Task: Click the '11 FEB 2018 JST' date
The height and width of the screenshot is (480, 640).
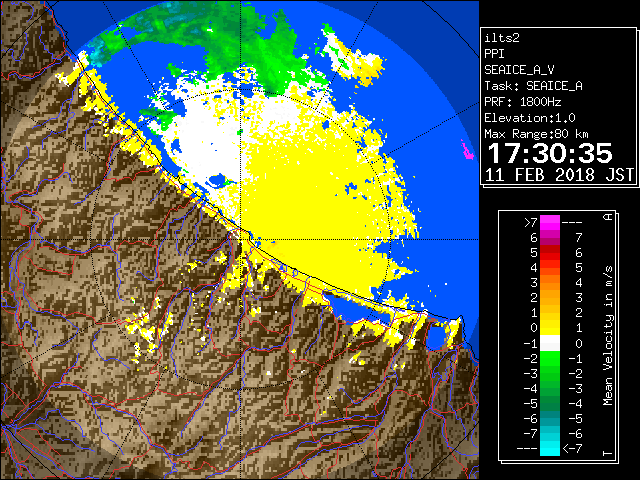Action: point(559,175)
